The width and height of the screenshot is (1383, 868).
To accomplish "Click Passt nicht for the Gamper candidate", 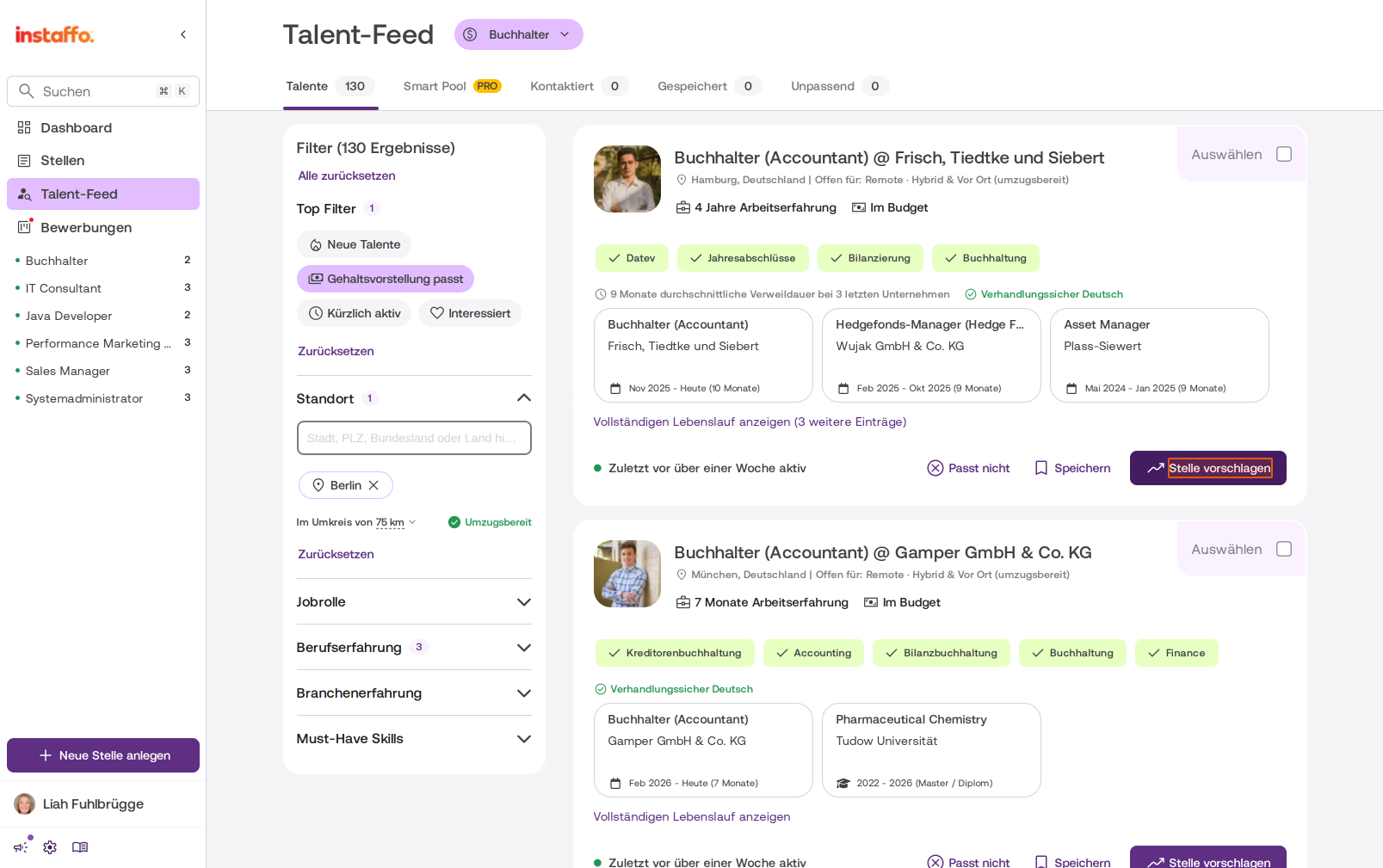I will click(x=968, y=861).
